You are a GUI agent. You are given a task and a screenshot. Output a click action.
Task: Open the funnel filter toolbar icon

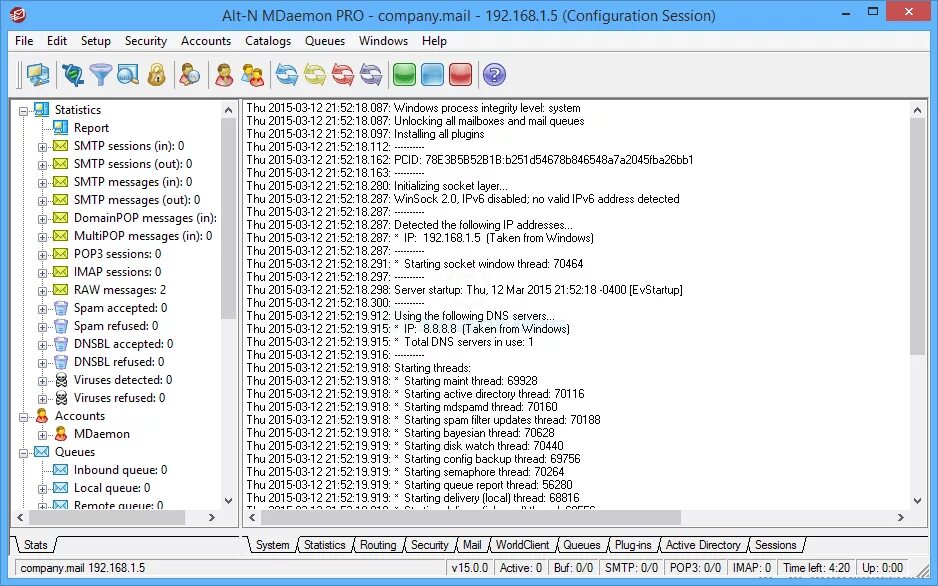tap(100, 75)
